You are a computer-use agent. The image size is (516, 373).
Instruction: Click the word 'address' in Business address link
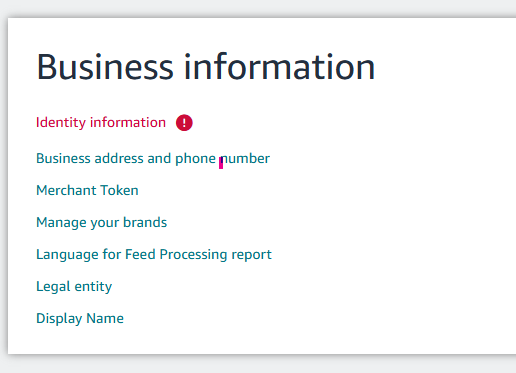(x=119, y=158)
